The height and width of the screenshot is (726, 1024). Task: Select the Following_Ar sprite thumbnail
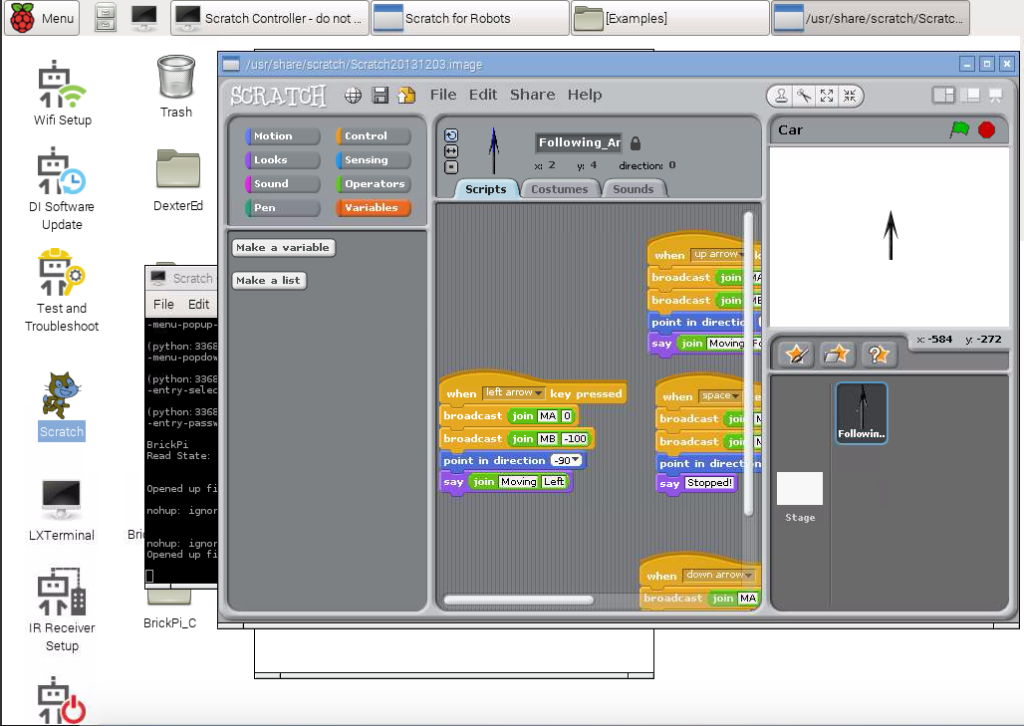pyautogui.click(x=861, y=412)
